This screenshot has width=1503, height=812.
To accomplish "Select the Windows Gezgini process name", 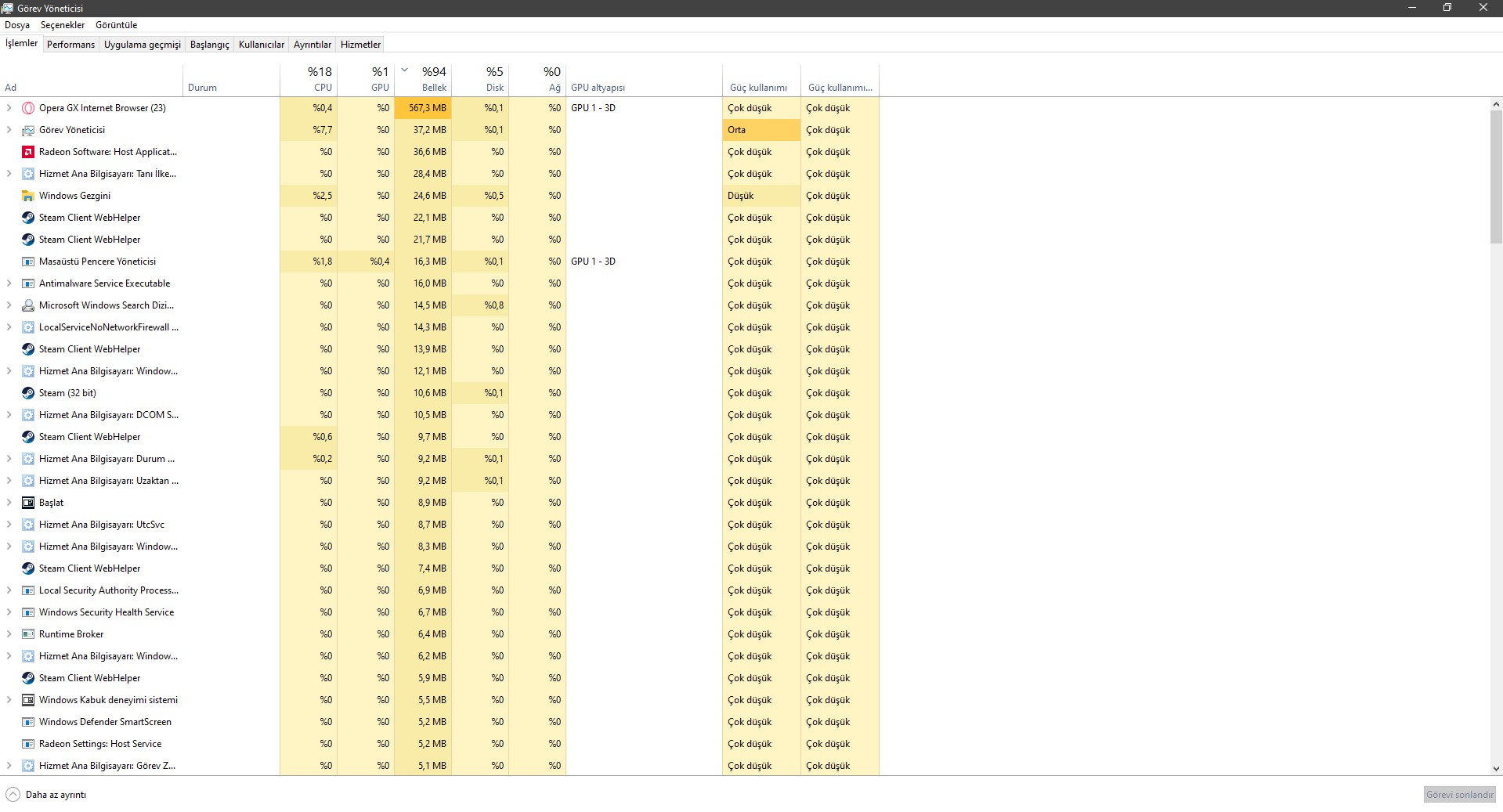I will [x=74, y=196].
